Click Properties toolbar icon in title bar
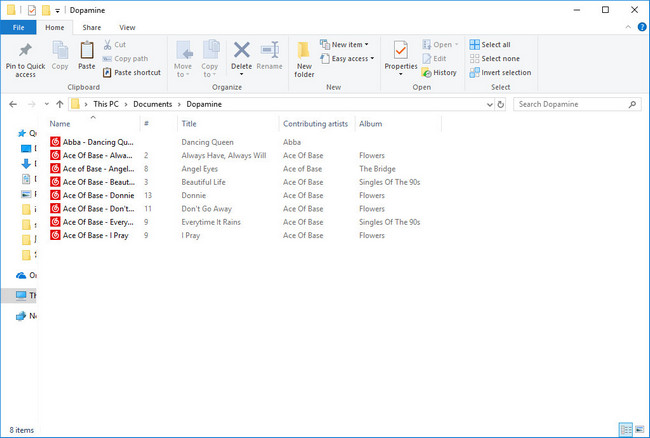The height and width of the screenshot is (438, 650). click(32, 10)
